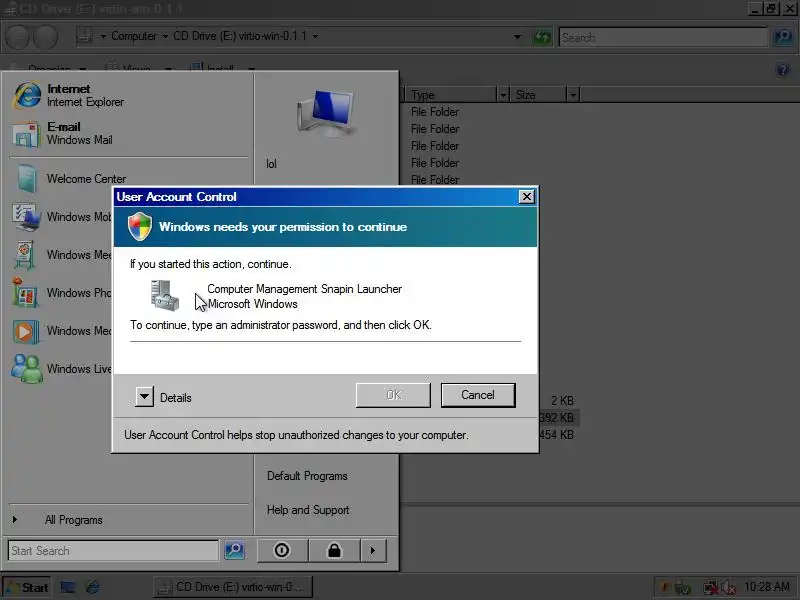
Task: Click the Size column header
Action: tap(539, 94)
